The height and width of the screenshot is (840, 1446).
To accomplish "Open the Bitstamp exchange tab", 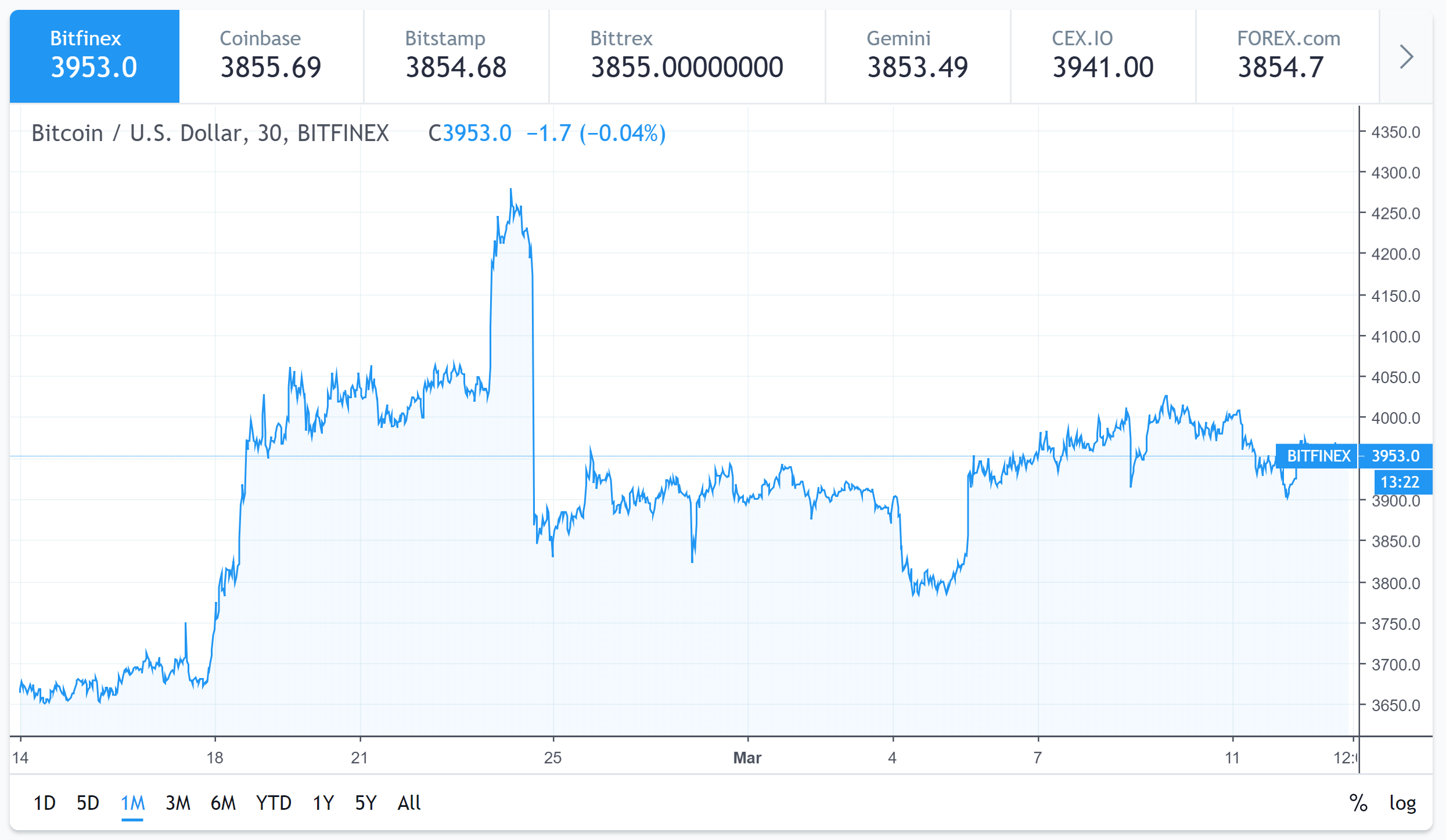I will coord(456,56).
